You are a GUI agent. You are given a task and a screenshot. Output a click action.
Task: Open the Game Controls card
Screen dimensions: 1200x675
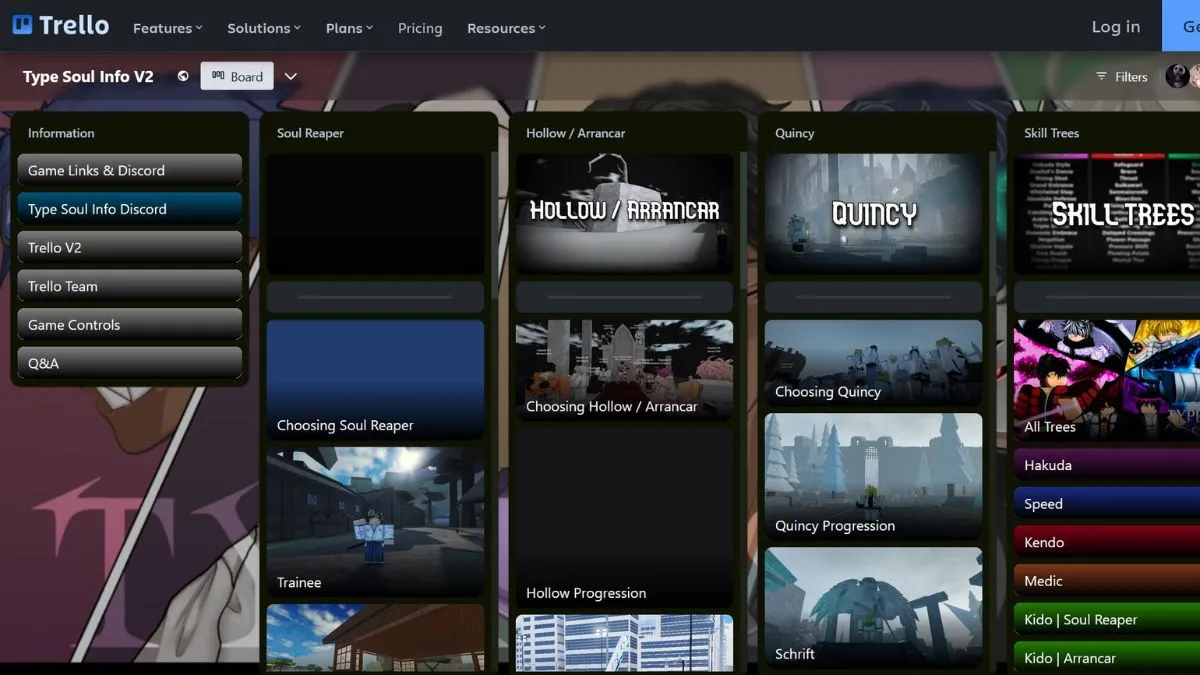coord(129,324)
